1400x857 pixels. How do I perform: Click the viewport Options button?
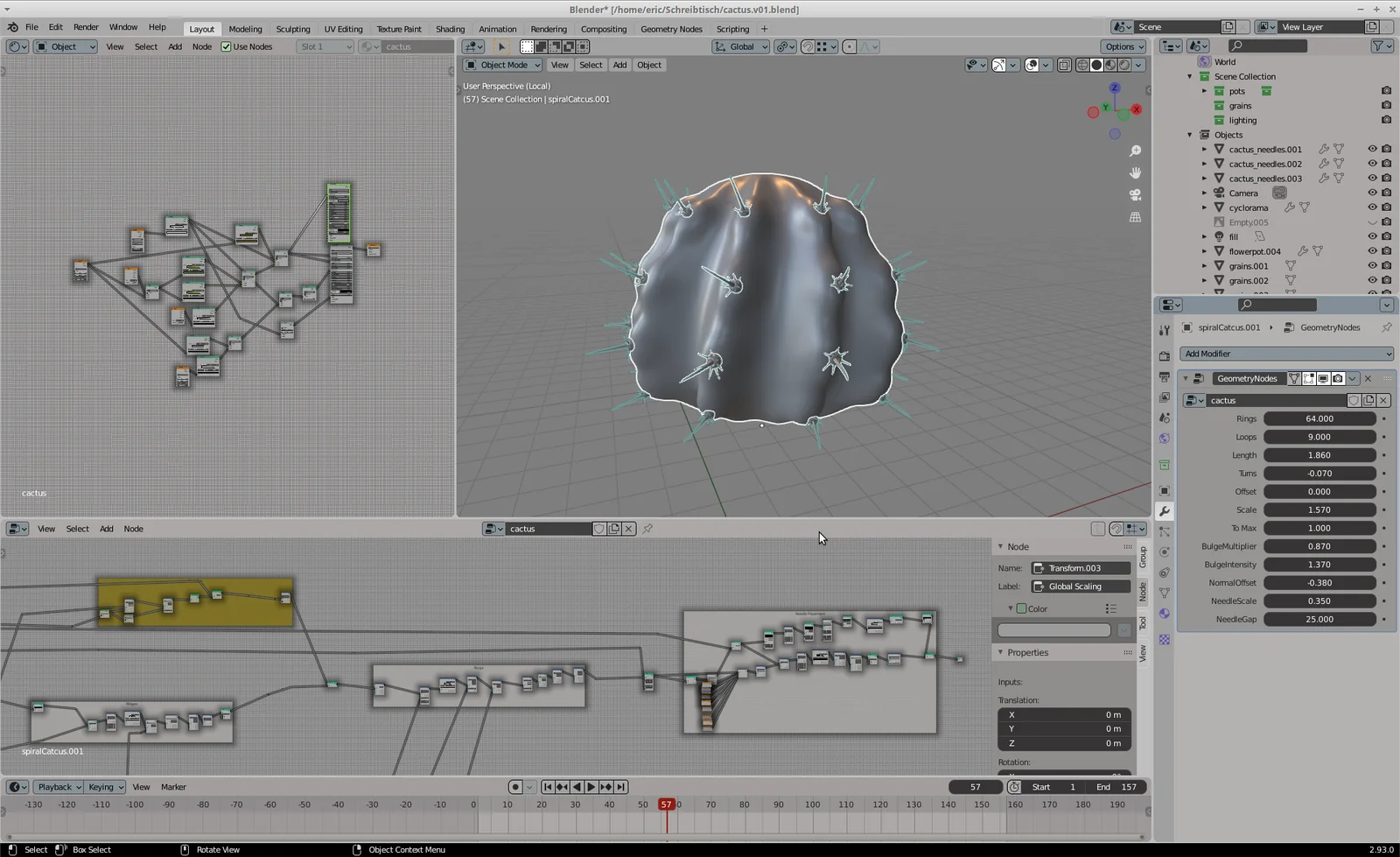(x=1123, y=46)
